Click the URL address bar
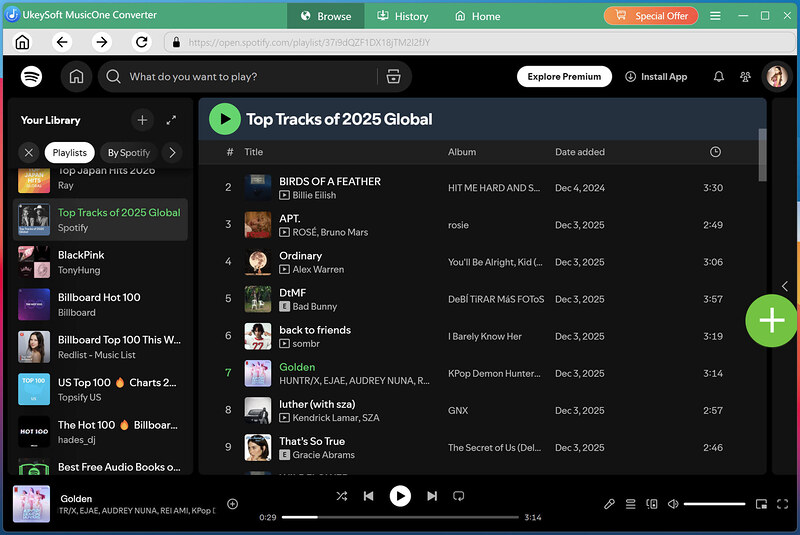 [480, 42]
